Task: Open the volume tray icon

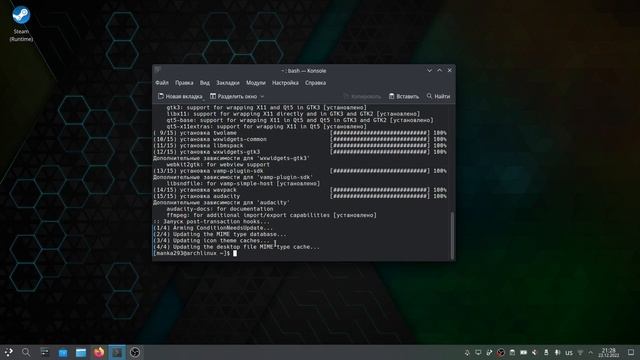Action: pos(534,352)
